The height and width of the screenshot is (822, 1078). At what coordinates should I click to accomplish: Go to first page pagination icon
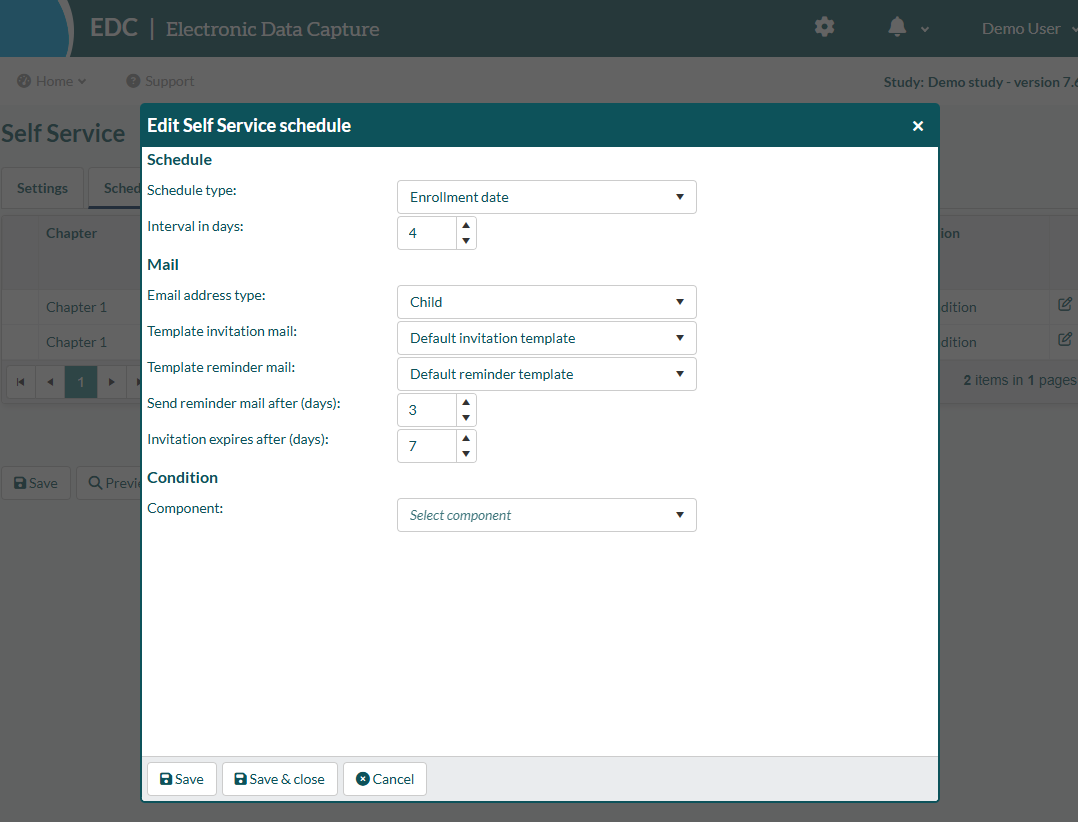(21, 381)
